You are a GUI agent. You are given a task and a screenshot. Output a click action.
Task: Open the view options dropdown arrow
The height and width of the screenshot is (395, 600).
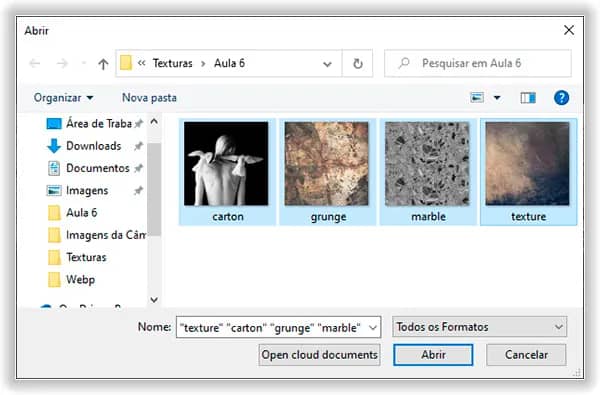point(497,98)
